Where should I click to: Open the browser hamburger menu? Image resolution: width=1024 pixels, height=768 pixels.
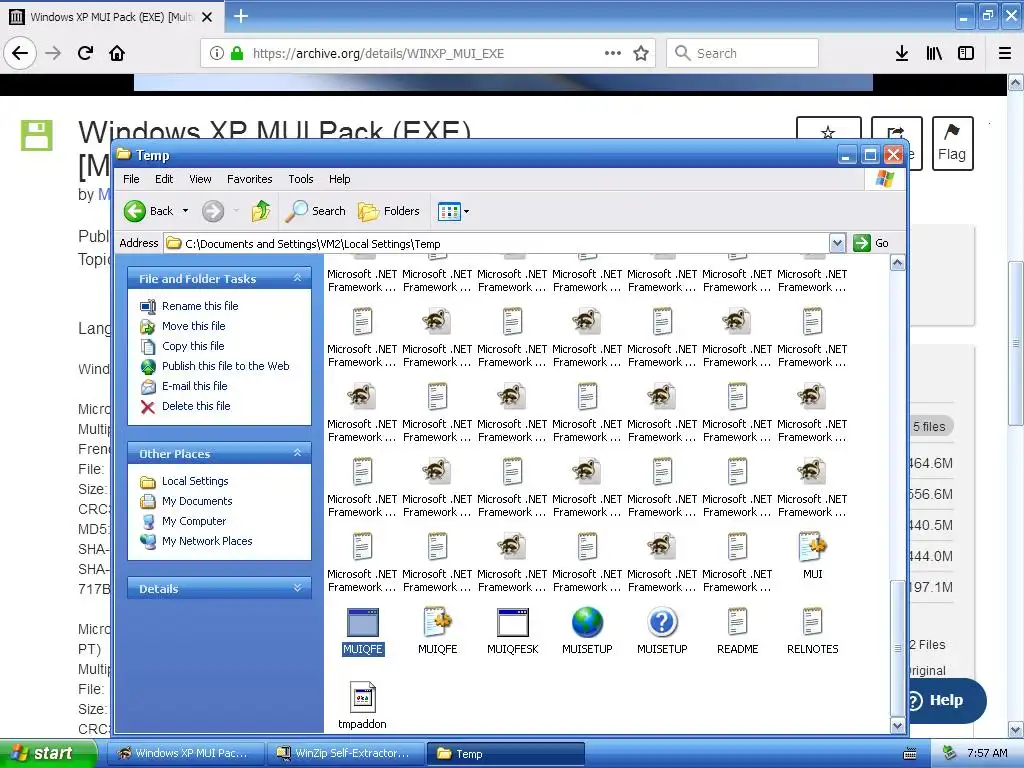tap(1005, 53)
